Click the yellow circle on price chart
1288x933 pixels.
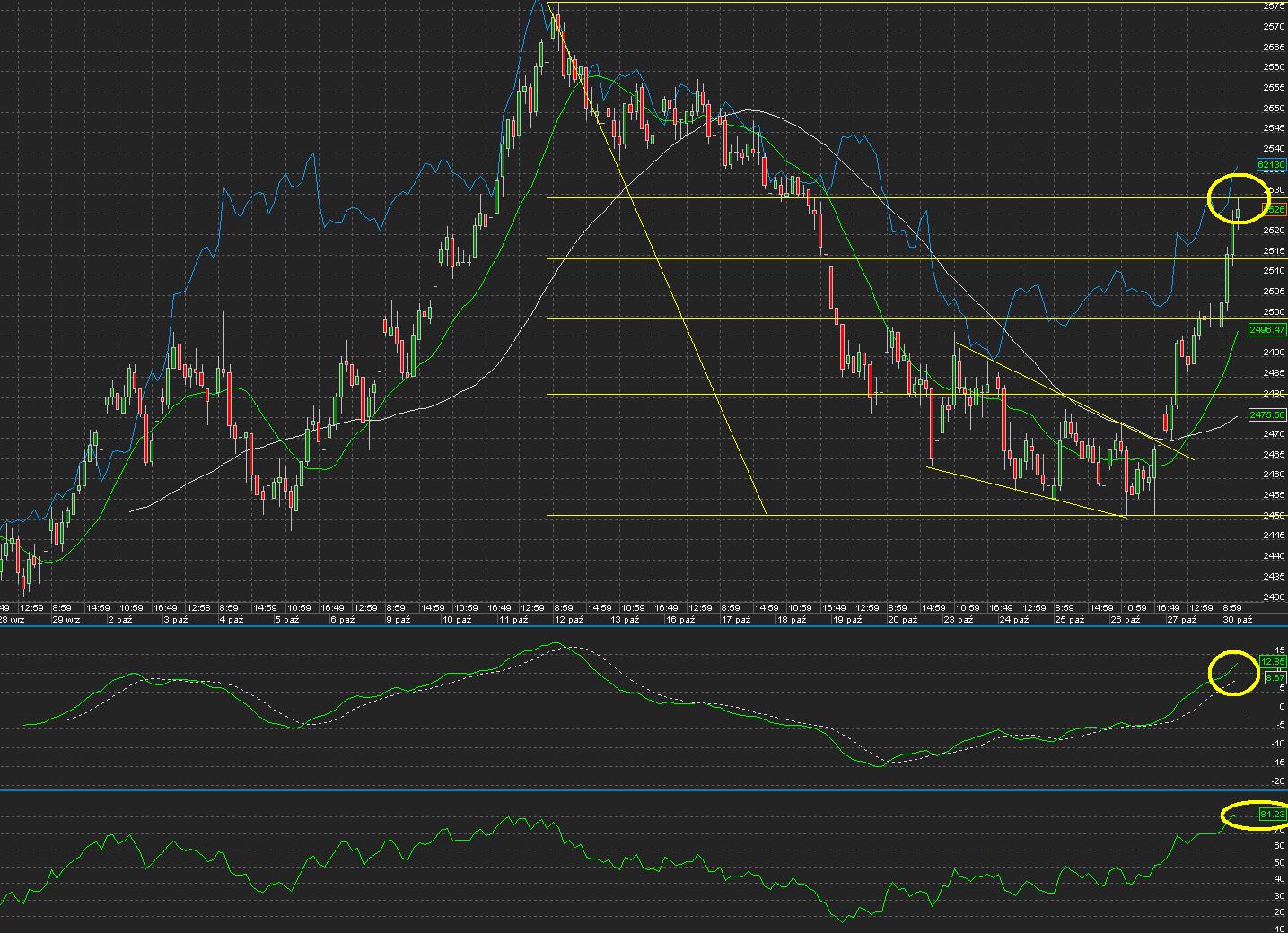pos(1233,198)
